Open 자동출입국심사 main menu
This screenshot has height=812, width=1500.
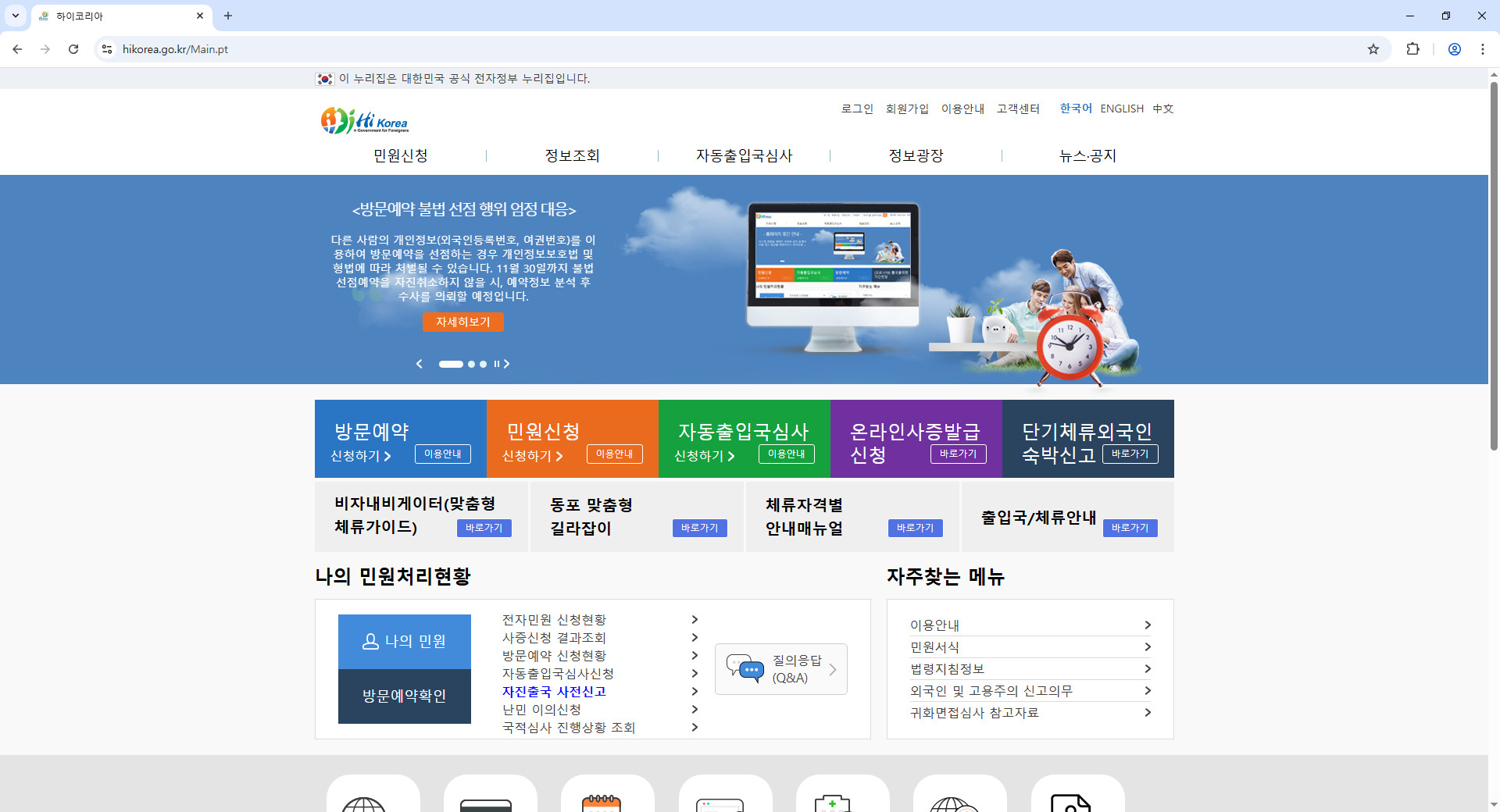(x=745, y=155)
